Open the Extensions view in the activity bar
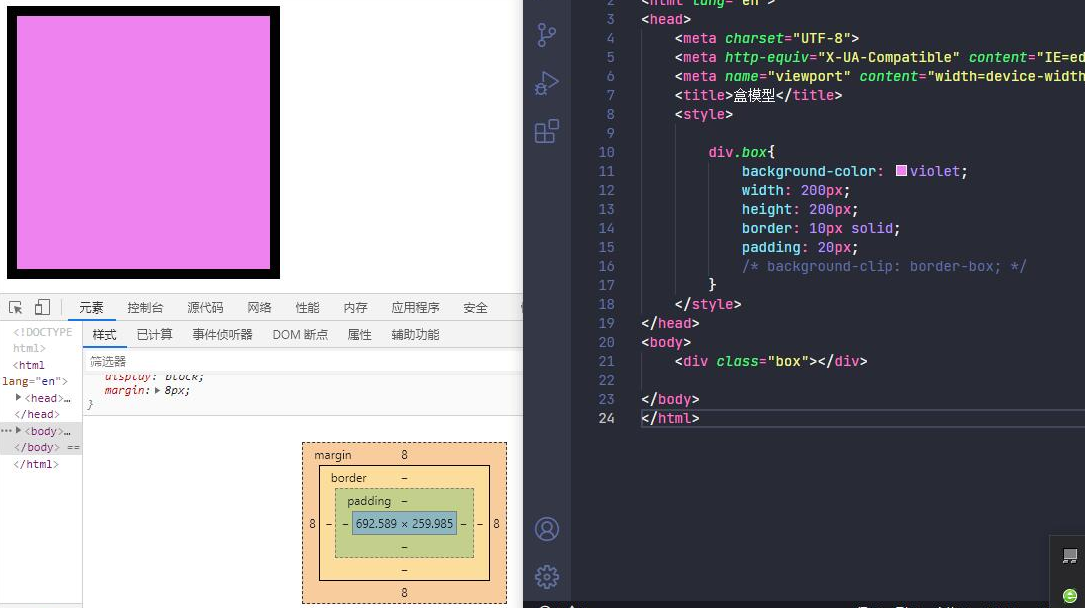1085x608 pixels. tap(547, 131)
